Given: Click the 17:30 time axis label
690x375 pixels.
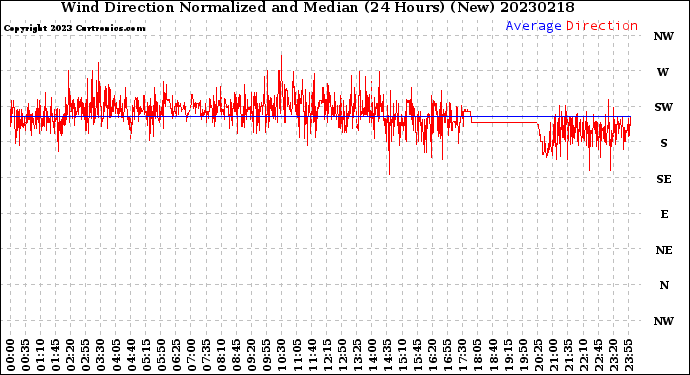Looking at the screenshot, I should pos(462,355).
